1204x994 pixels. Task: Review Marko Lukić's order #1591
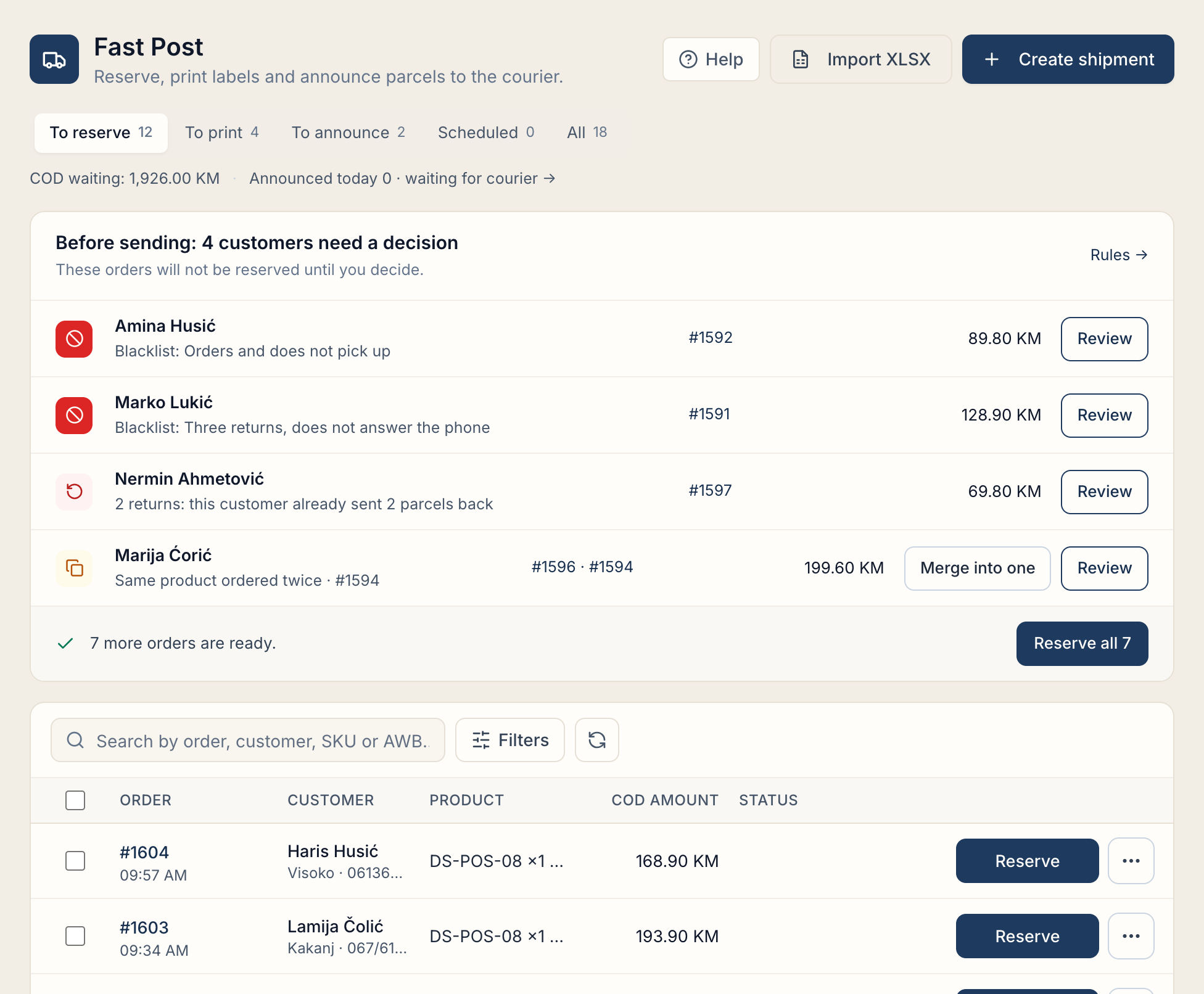coord(1104,415)
